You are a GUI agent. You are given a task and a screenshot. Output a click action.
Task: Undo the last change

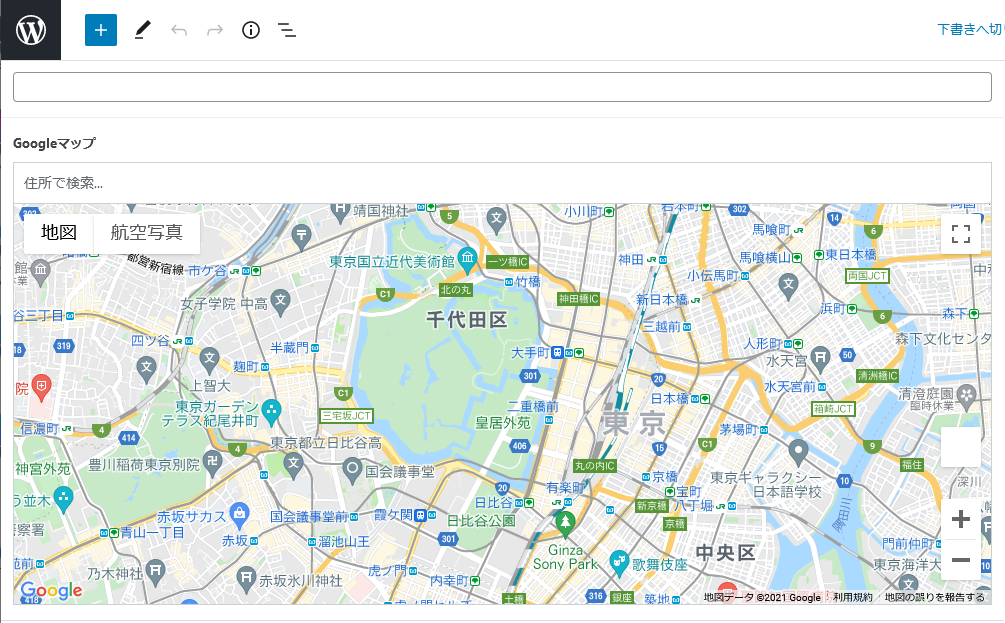(179, 30)
